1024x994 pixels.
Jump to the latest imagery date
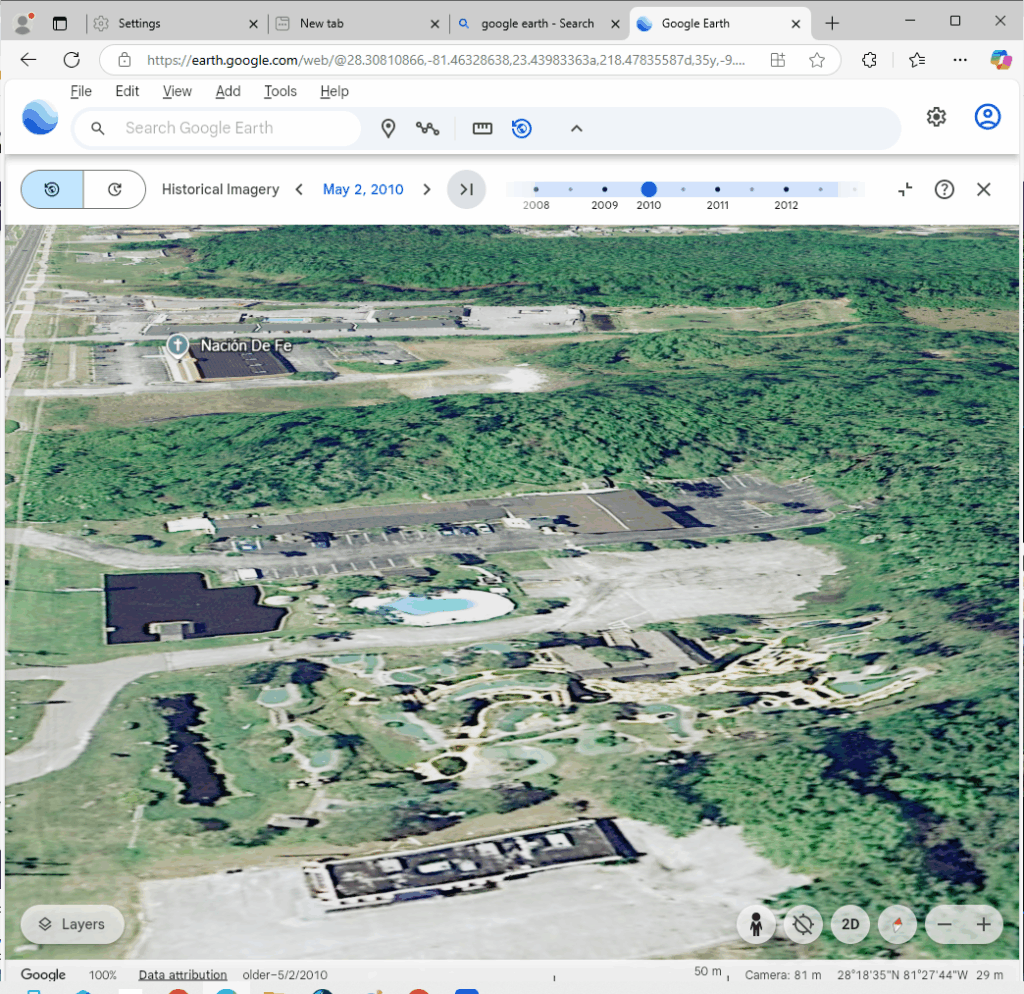[x=466, y=189]
